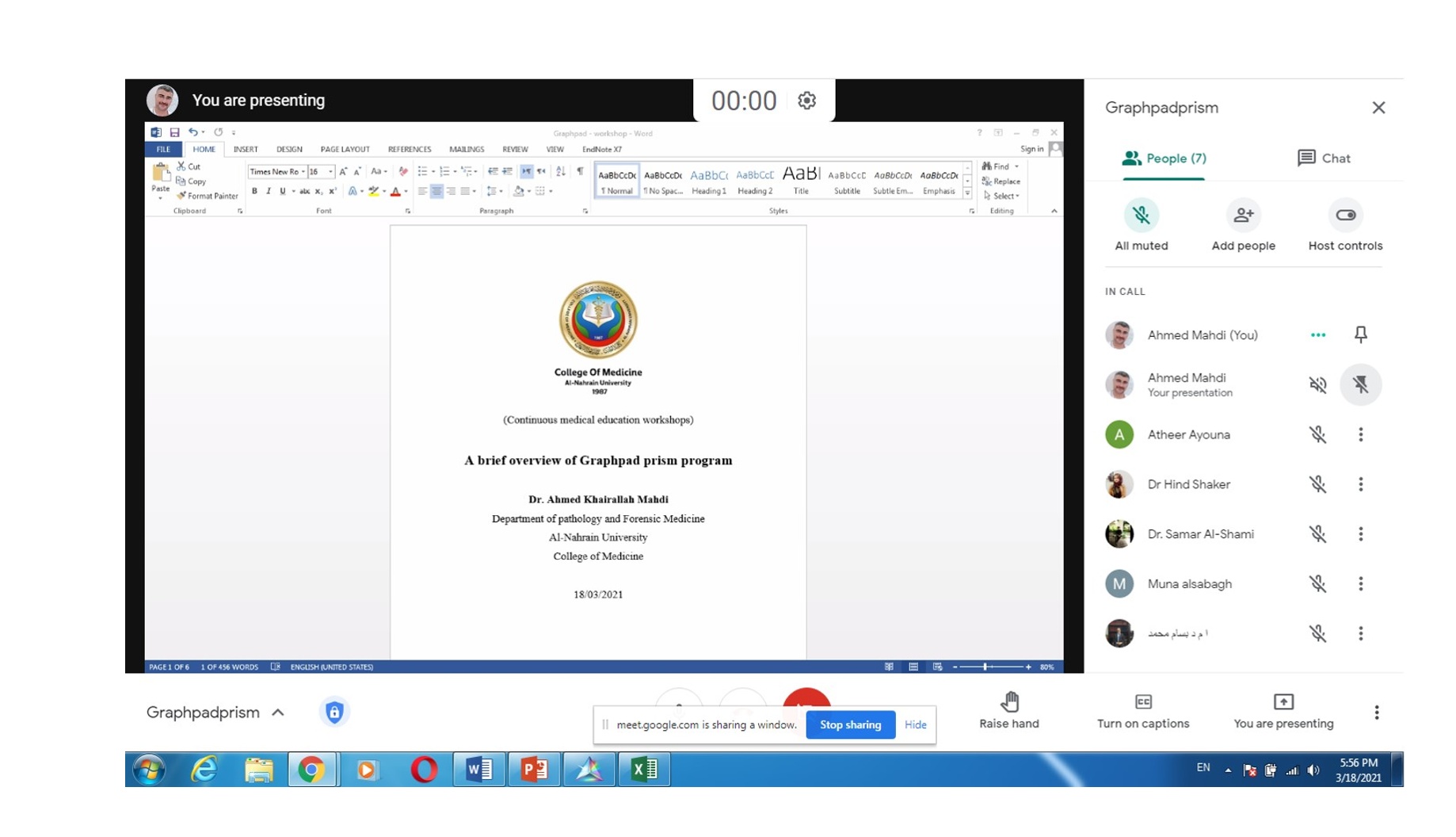This screenshot has height=837, width=1456.
Task: Turn on captions for the meeting
Action: [x=1142, y=711]
